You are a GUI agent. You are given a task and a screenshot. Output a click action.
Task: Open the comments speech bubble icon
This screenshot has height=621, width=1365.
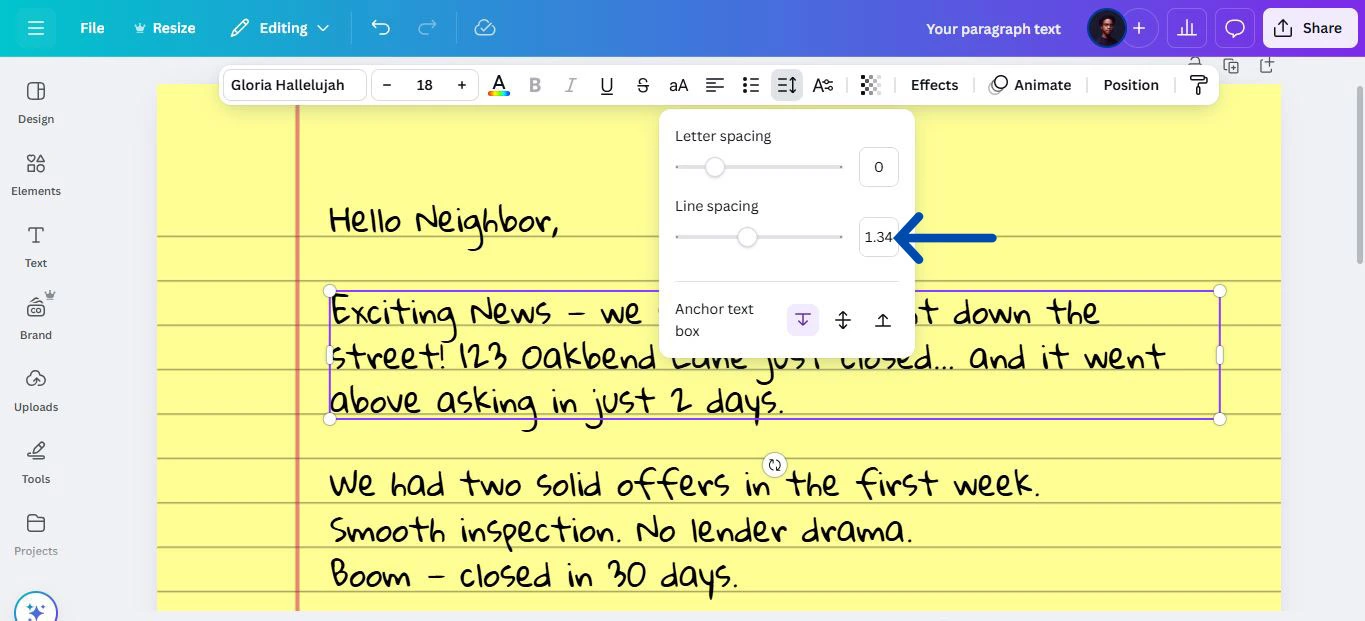[1235, 28]
